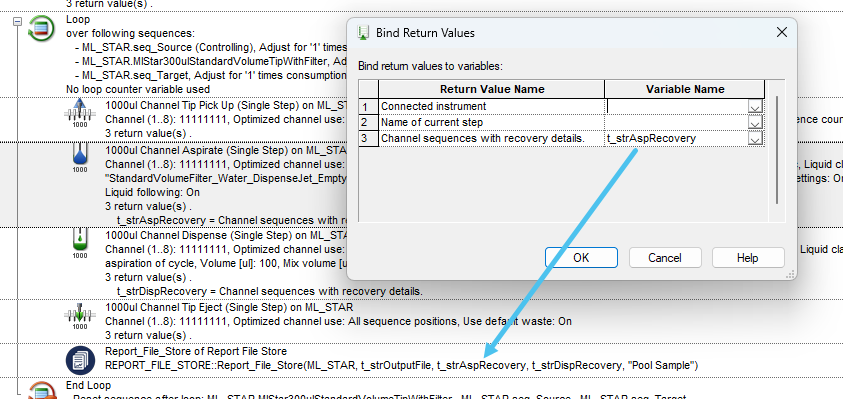Select the Channel Aspirate step icon
Viewport: 843px width, 399px height.
80,157
